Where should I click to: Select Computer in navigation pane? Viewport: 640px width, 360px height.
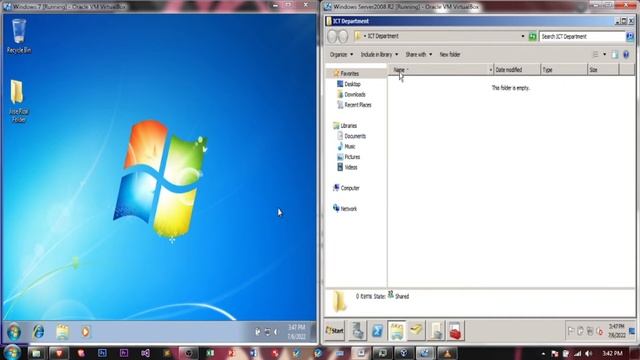[x=346, y=188]
